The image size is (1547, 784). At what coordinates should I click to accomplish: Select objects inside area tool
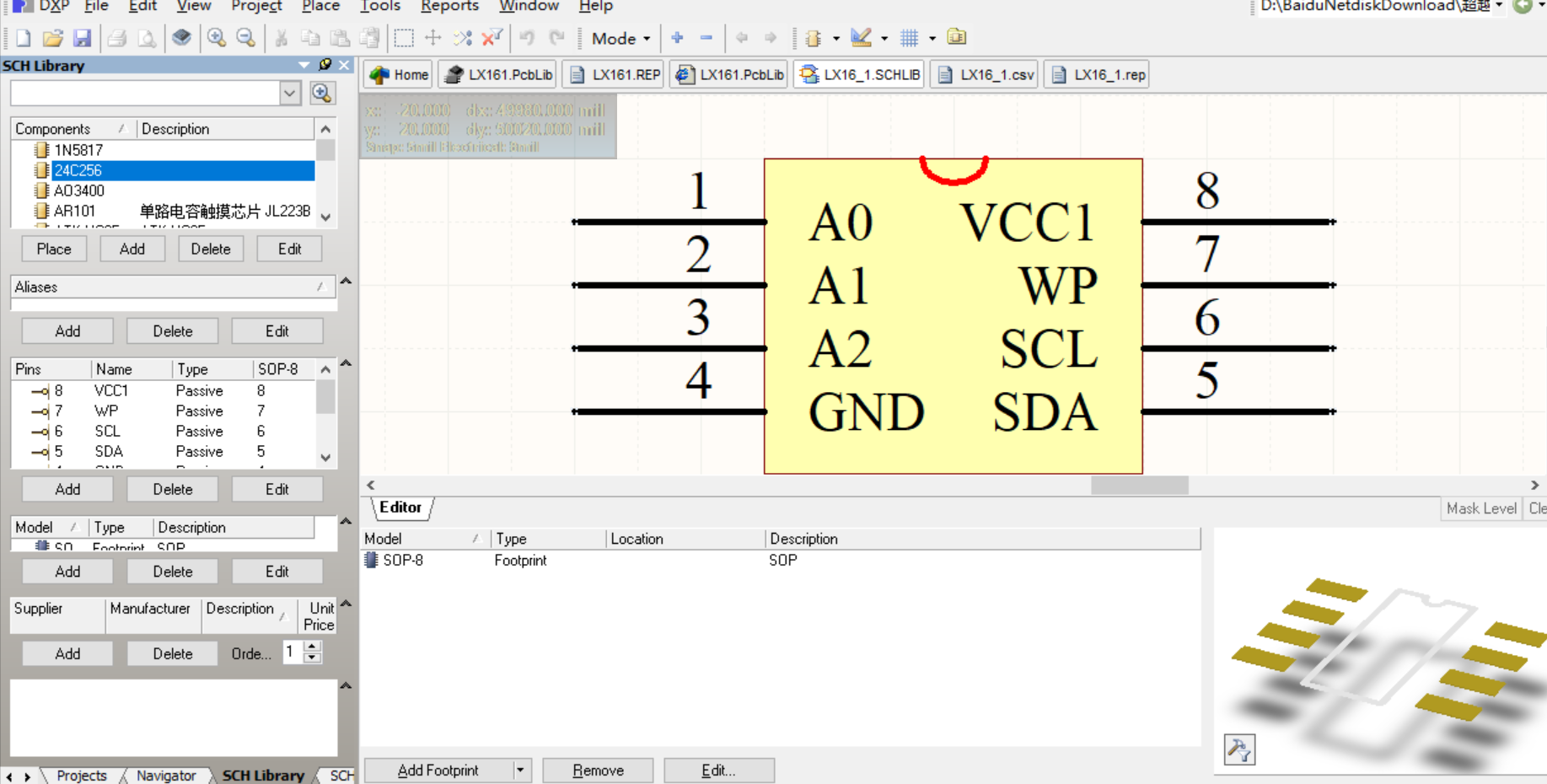(x=404, y=38)
